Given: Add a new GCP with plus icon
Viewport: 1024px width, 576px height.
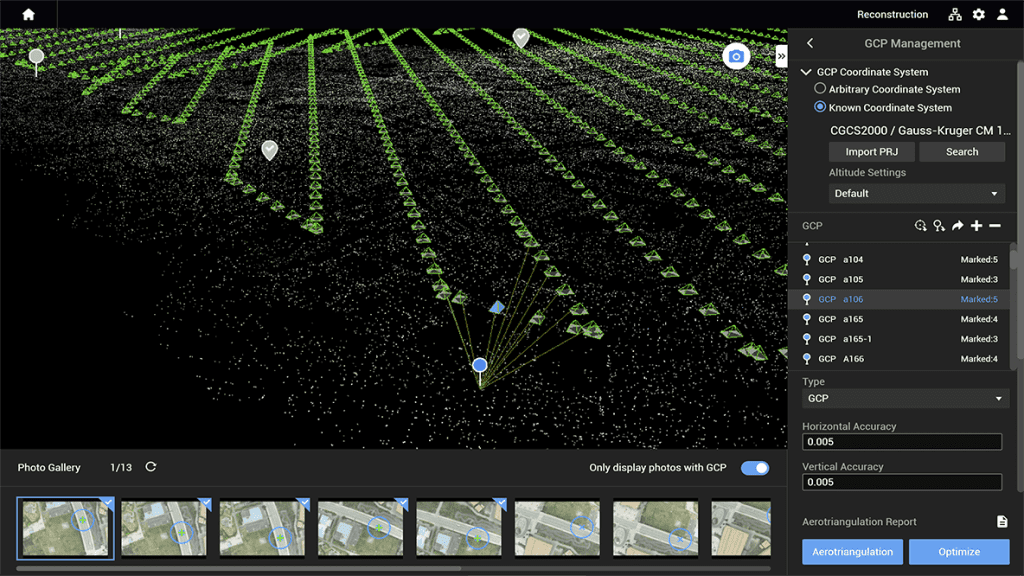Looking at the screenshot, I should 976,226.
